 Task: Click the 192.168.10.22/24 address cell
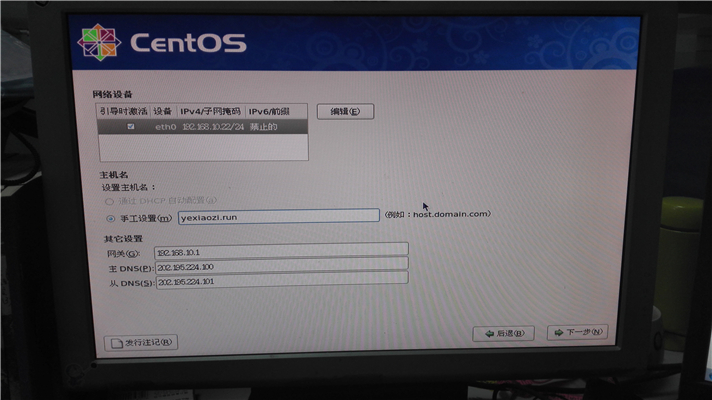click(213, 127)
